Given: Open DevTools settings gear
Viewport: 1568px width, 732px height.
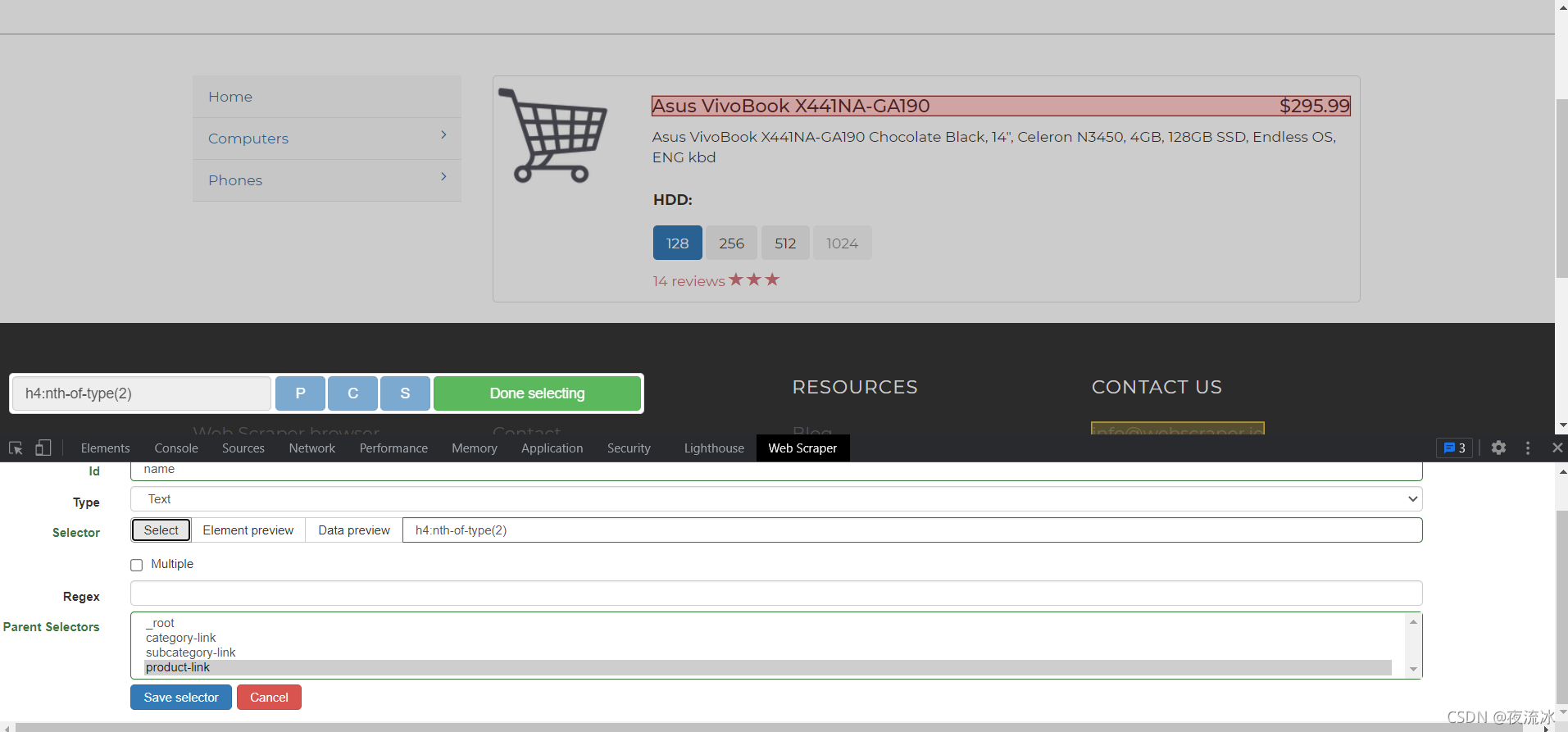Looking at the screenshot, I should click(1498, 448).
